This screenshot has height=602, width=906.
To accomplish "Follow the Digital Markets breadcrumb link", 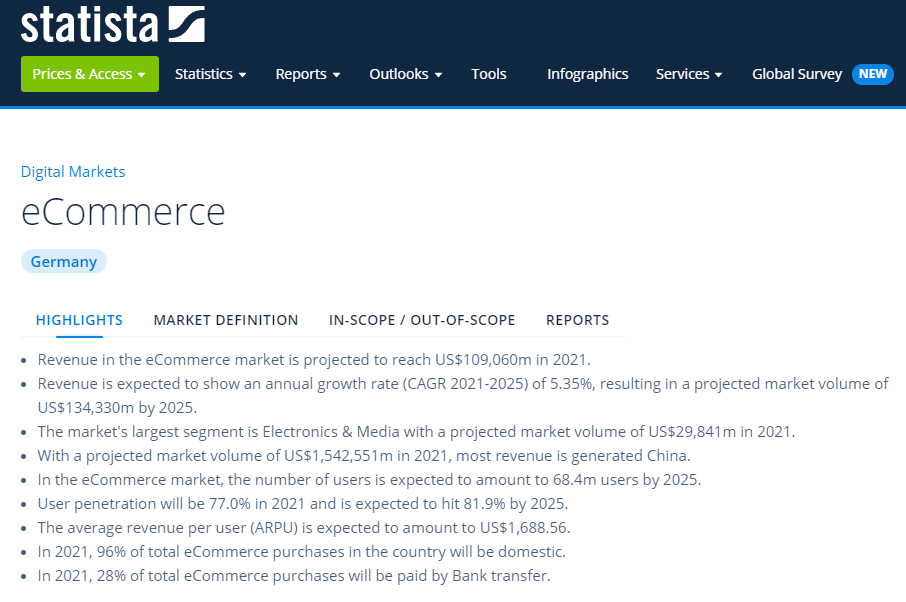I will (73, 172).
